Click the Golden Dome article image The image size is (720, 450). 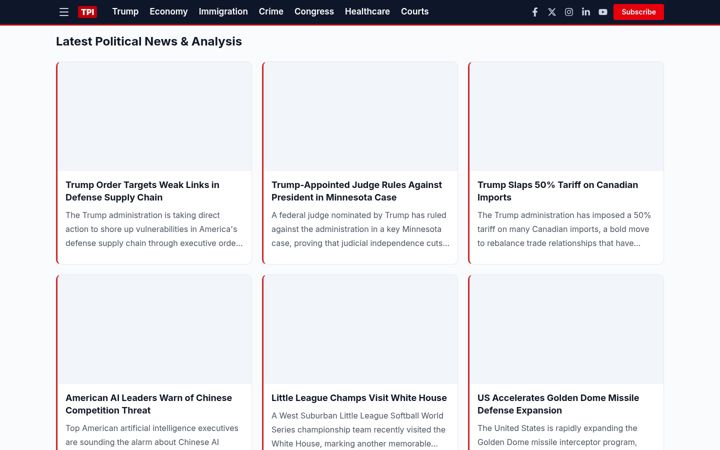coord(567,329)
